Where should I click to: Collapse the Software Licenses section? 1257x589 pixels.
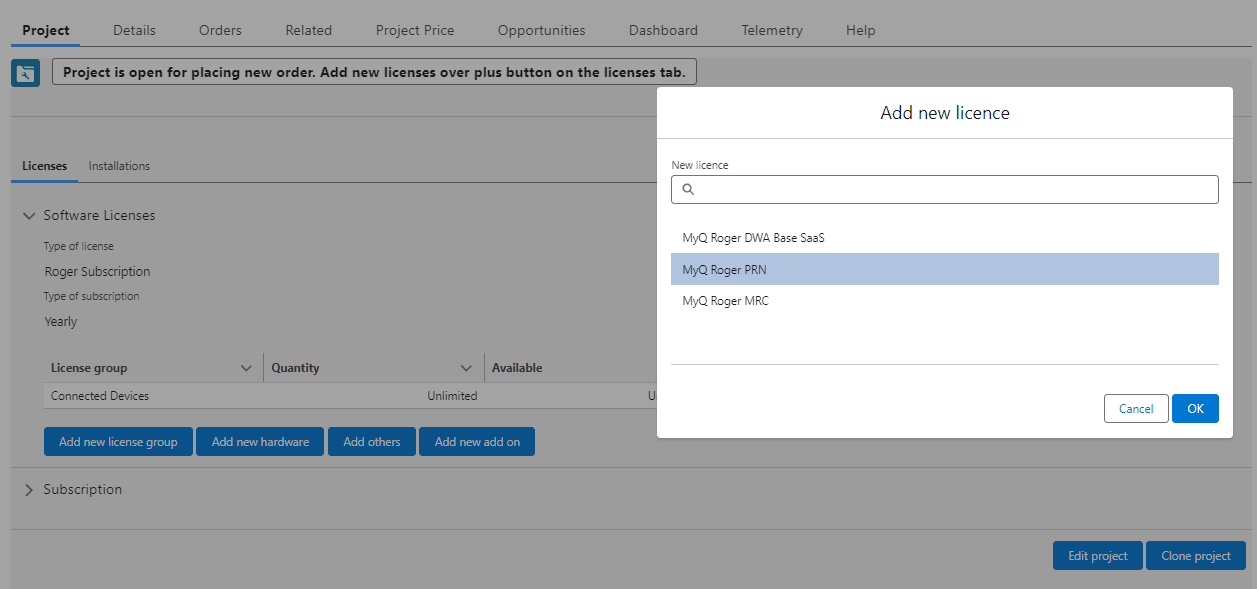[x=29, y=216]
